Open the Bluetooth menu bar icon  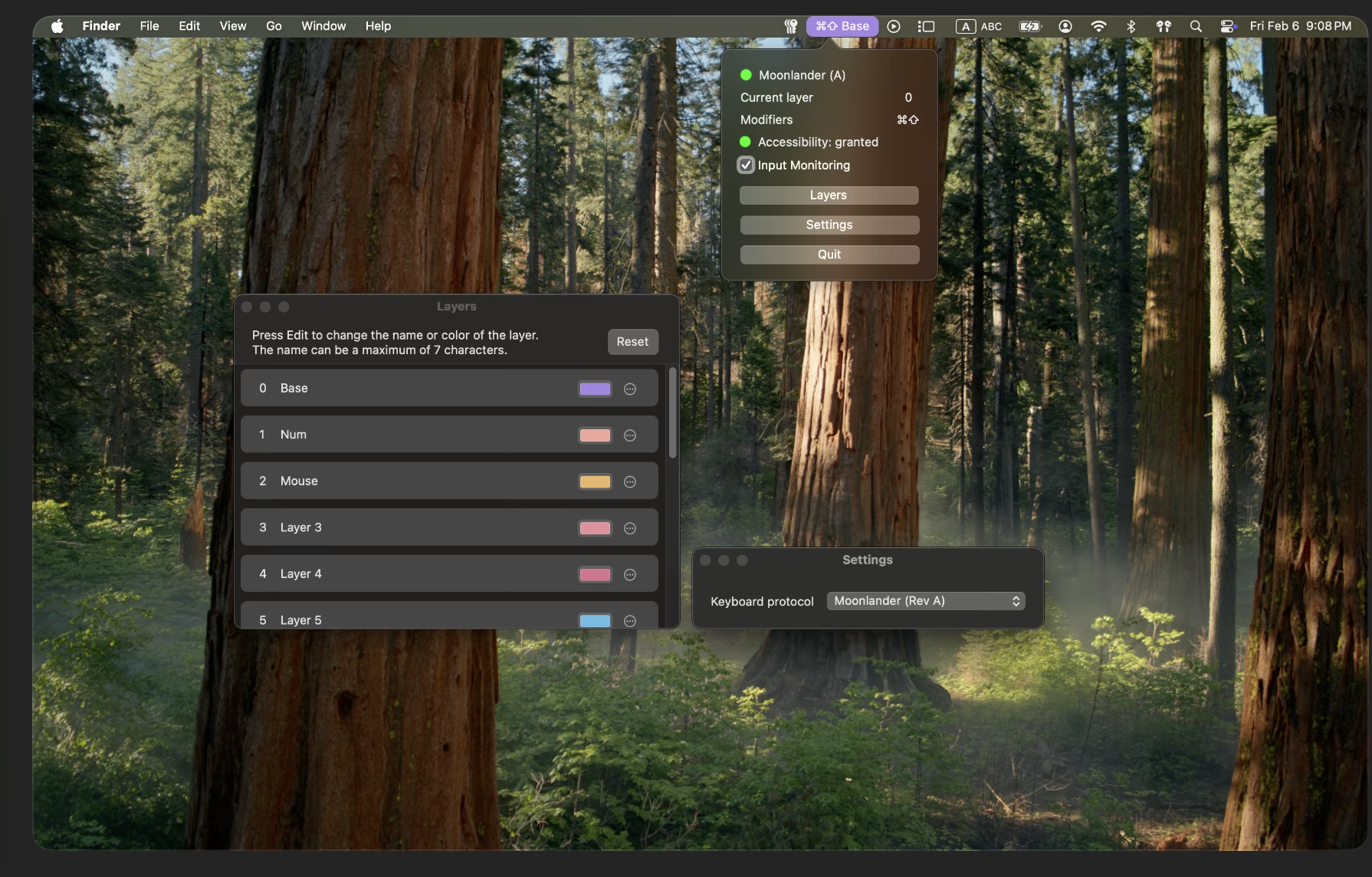[1131, 26]
